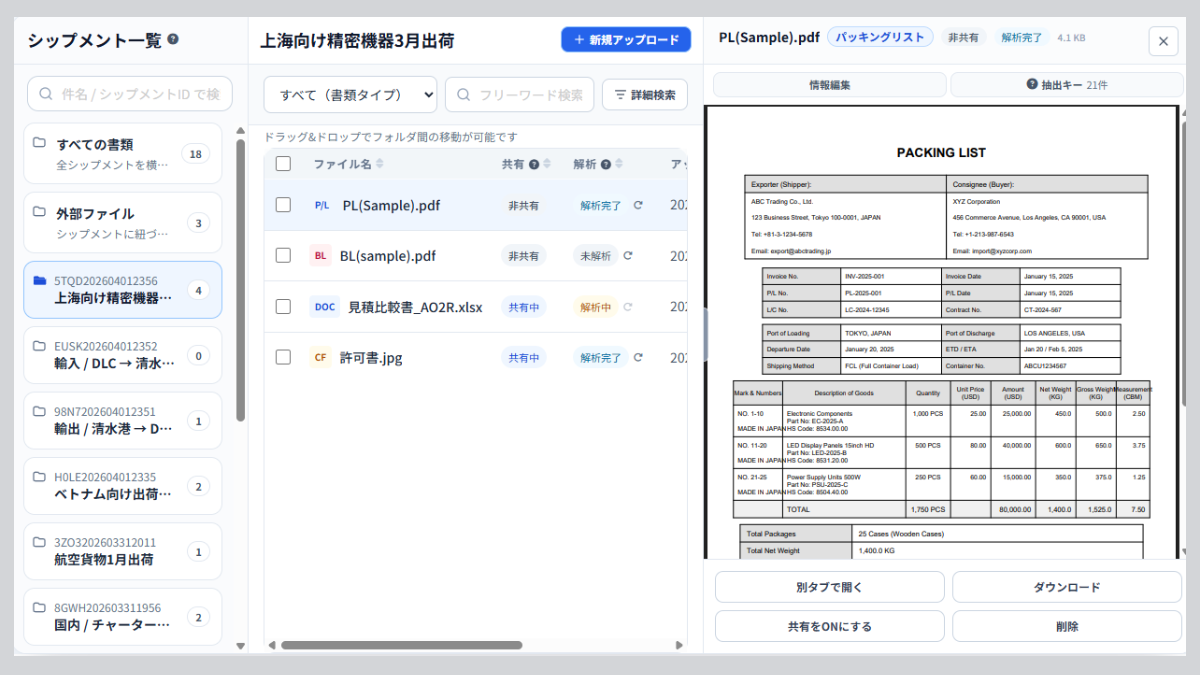Click the re-analyze icon for BL(sample).pdf
The width and height of the screenshot is (1200, 675).
coord(628,256)
